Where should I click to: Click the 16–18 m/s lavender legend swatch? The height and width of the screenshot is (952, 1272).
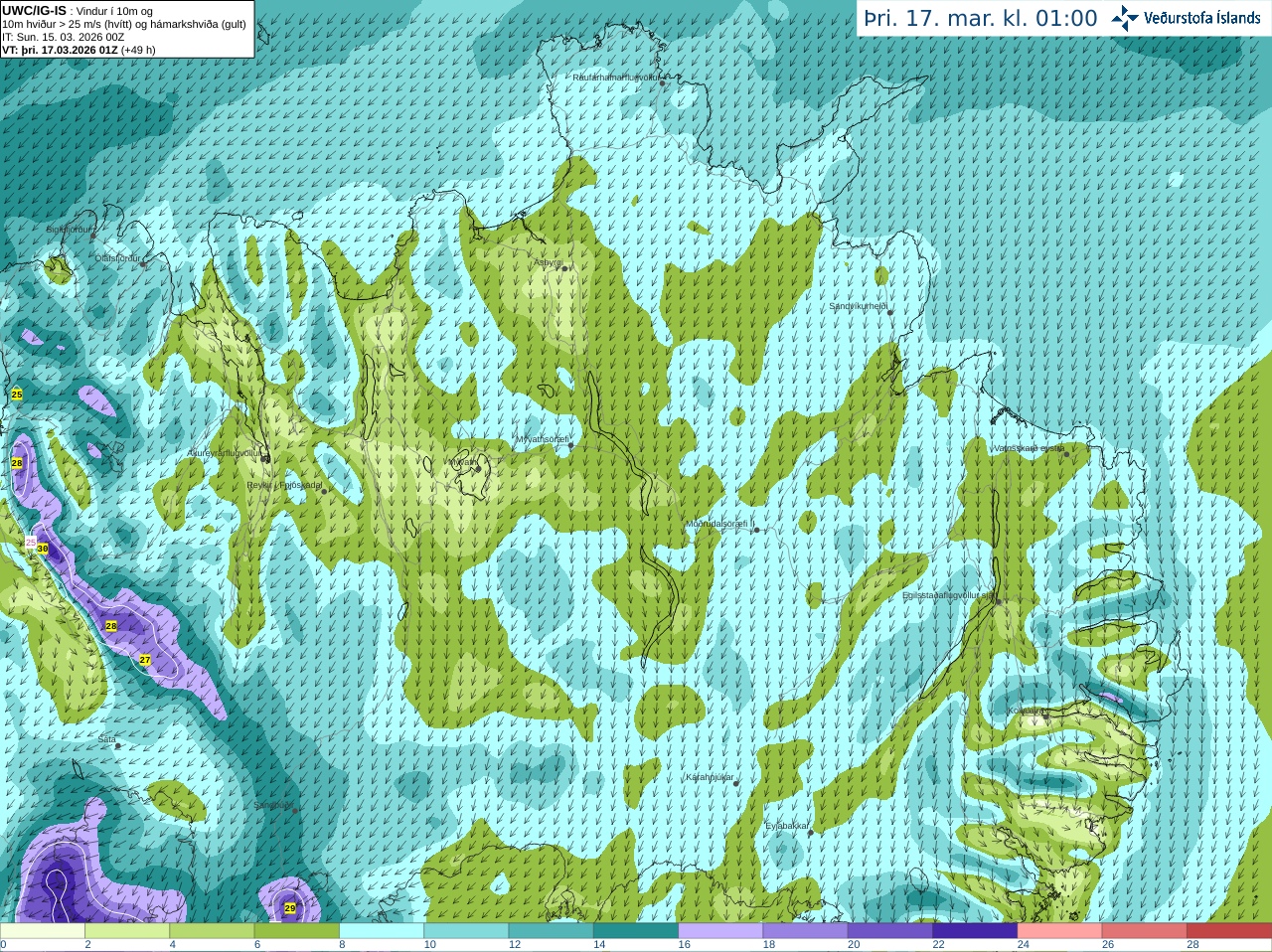pyautogui.click(x=720, y=931)
